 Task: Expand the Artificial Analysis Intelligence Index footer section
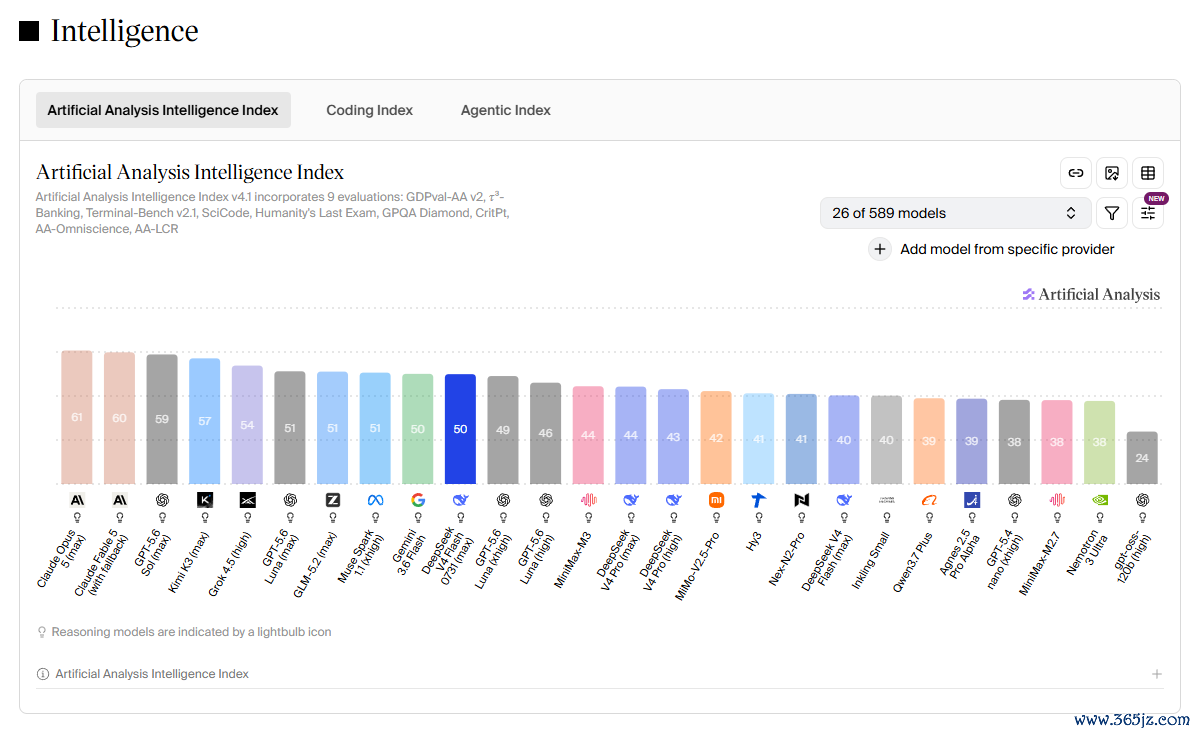pos(1157,674)
